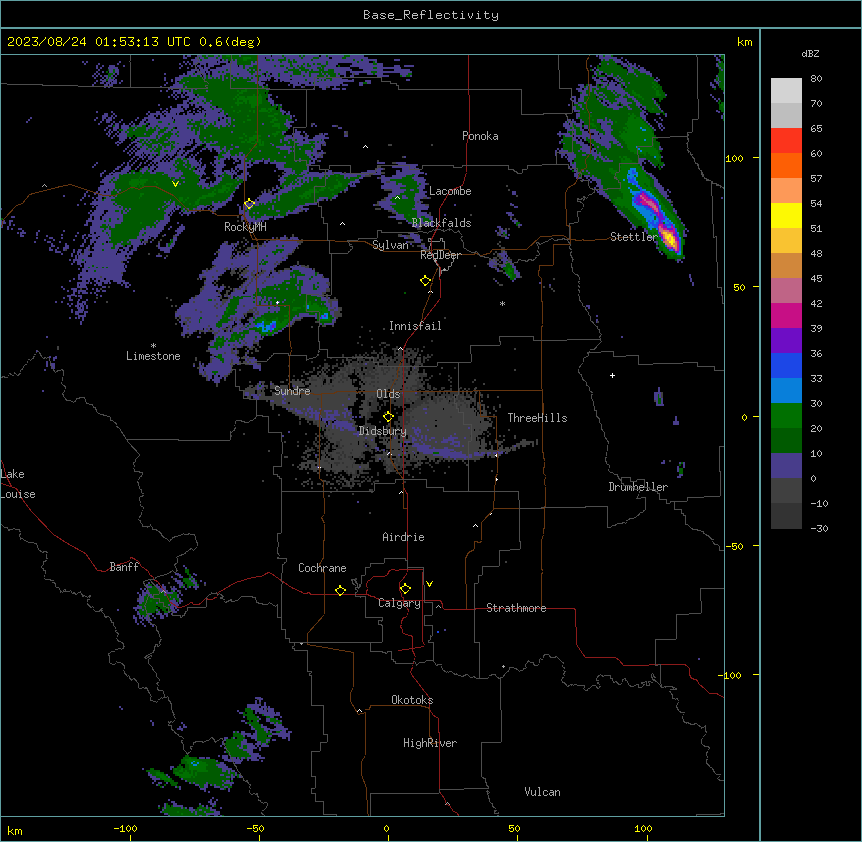Click the Lake Louise label
The height and width of the screenshot is (842, 862).
pyautogui.click(x=18, y=484)
